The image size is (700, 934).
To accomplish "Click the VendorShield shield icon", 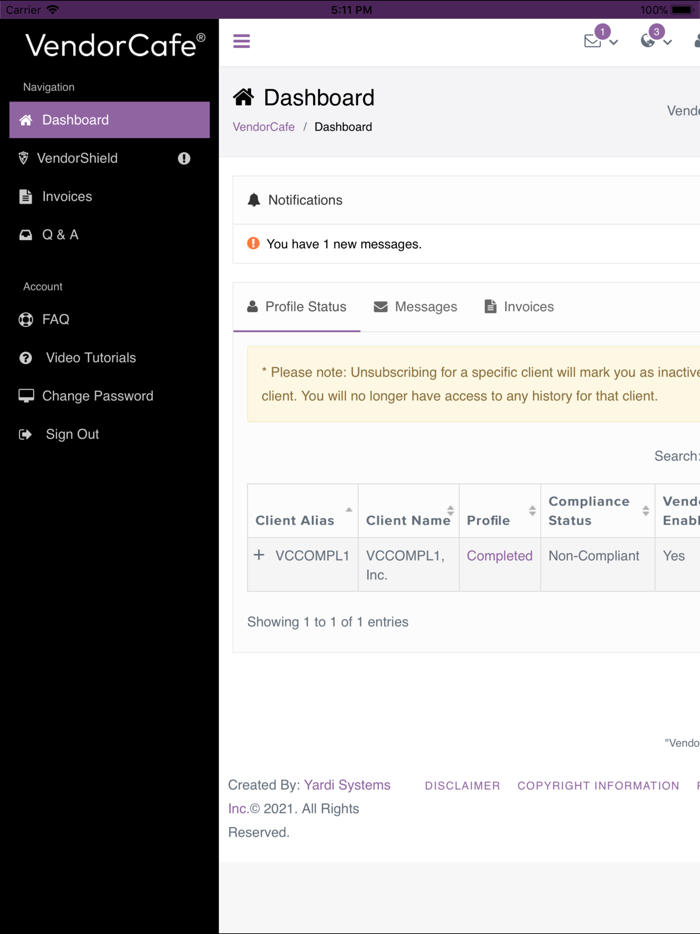I will tap(23, 158).
